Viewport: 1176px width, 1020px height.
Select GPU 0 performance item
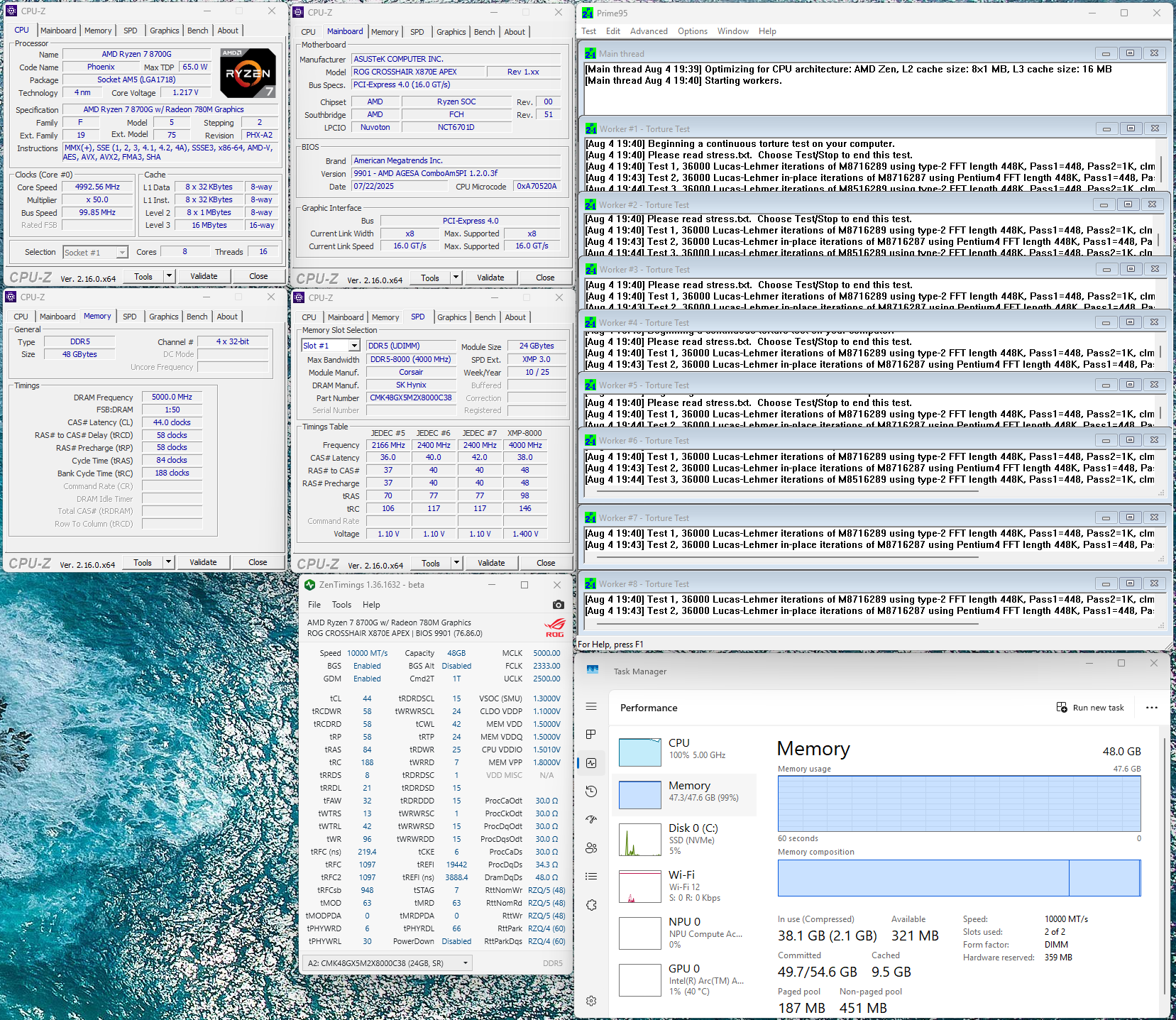coord(684,980)
